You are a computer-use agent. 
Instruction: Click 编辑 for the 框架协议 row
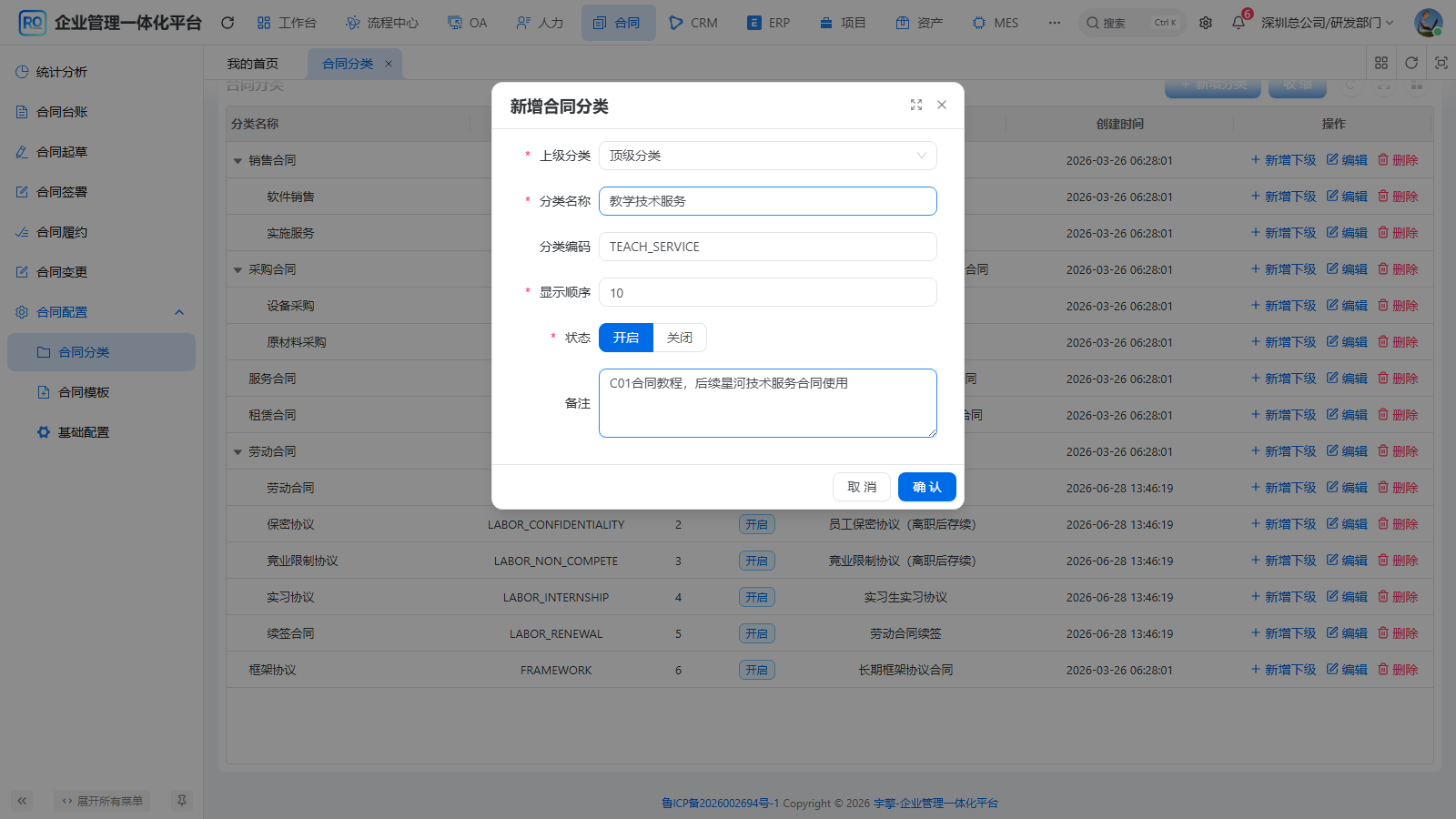point(1347,670)
